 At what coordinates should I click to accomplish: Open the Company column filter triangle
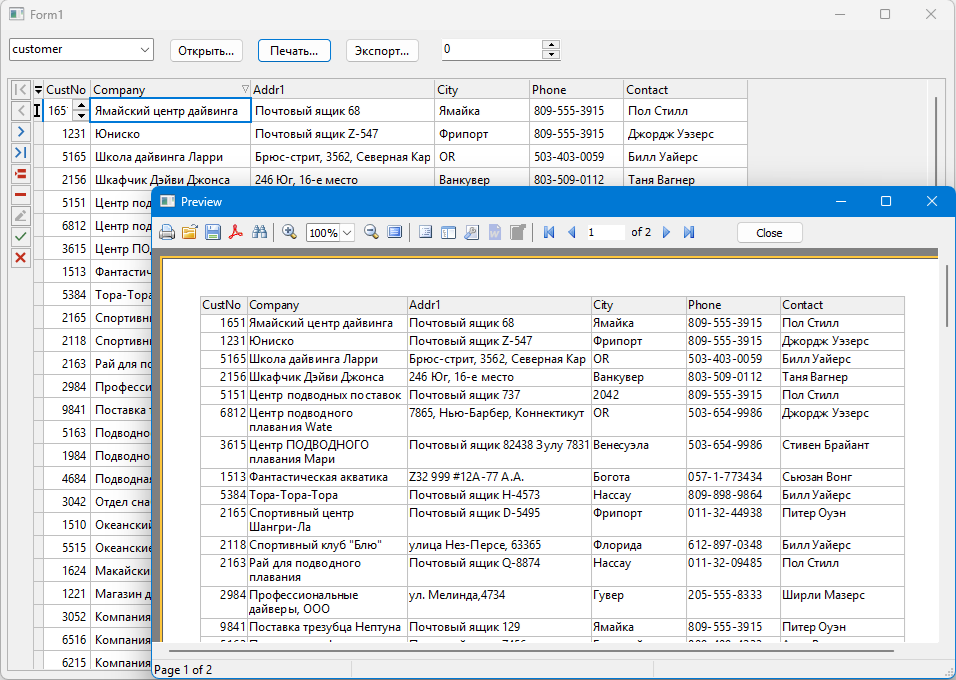[246, 89]
